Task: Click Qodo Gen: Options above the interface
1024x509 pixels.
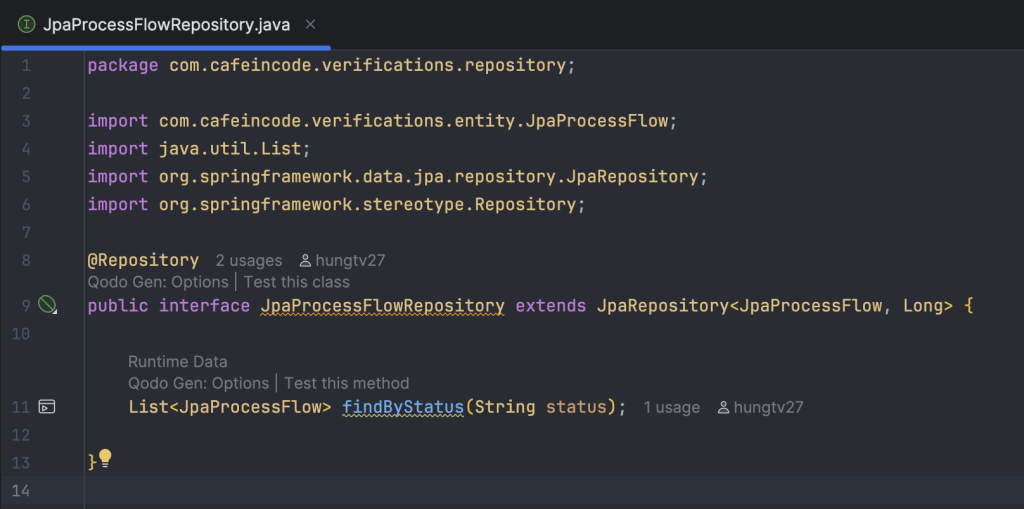Action: click(158, 282)
